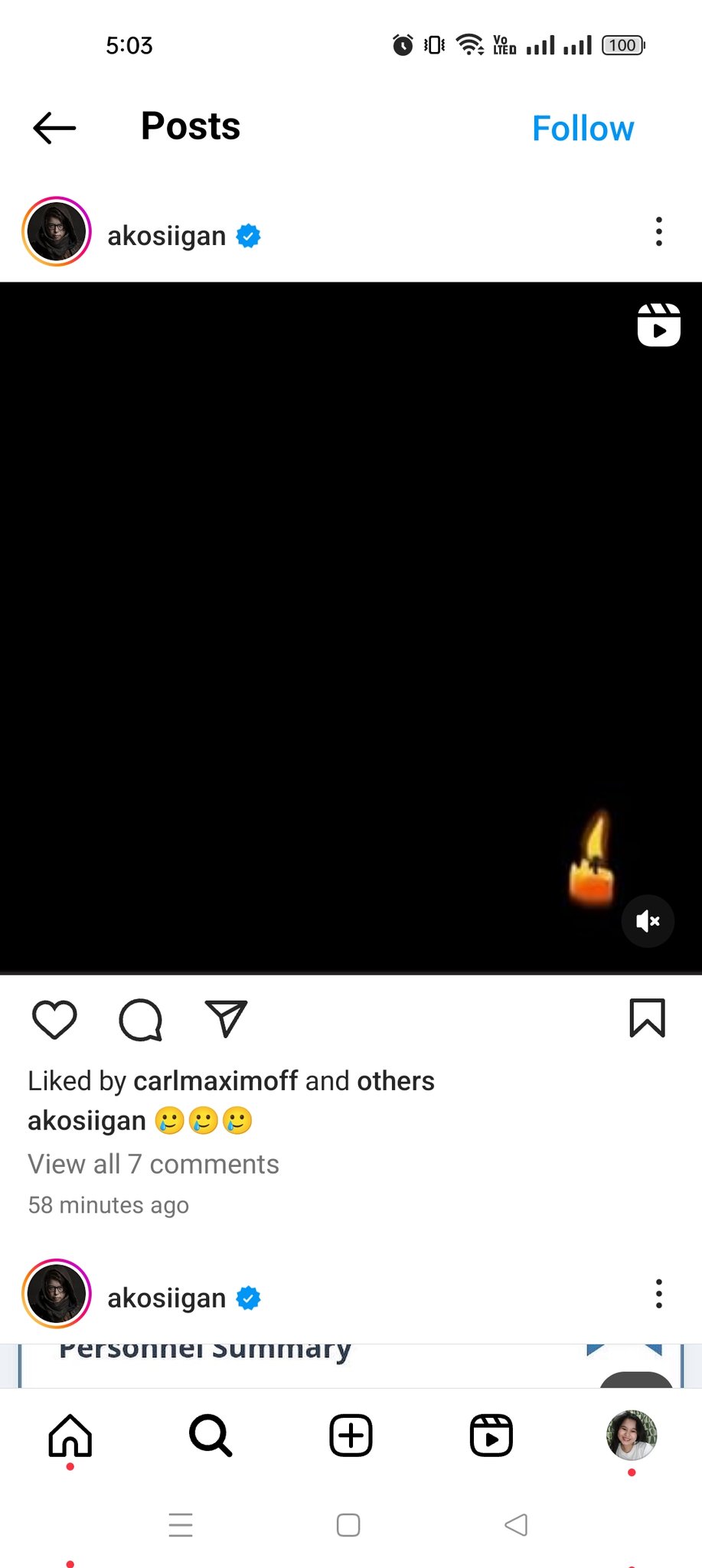Open the Reels icon on the video
The height and width of the screenshot is (1568, 702).
658,325
